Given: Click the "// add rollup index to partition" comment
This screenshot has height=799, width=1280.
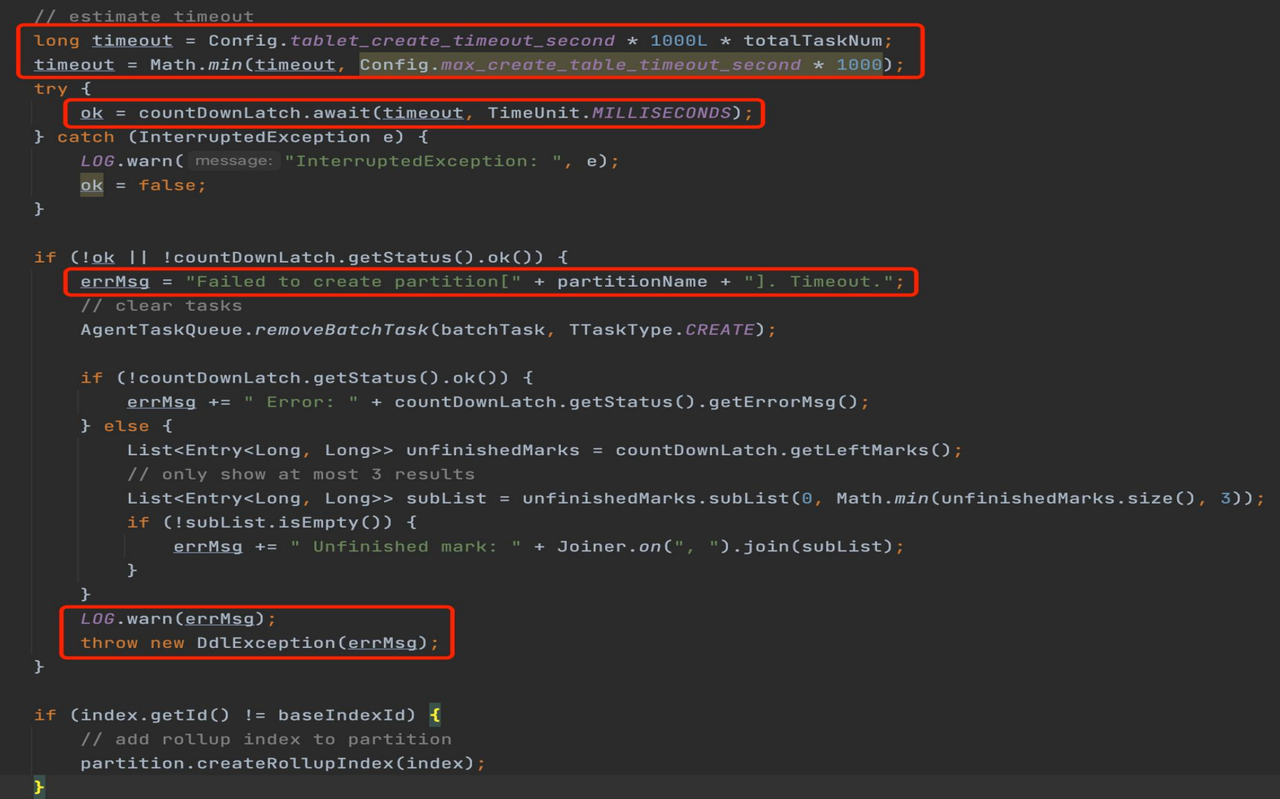Looking at the screenshot, I should point(266,739).
